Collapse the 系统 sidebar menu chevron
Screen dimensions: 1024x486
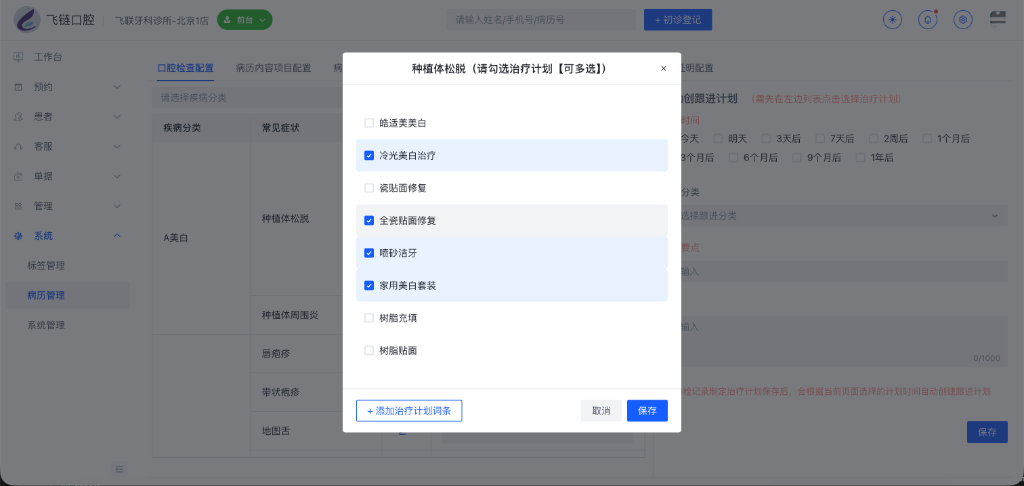pos(118,236)
